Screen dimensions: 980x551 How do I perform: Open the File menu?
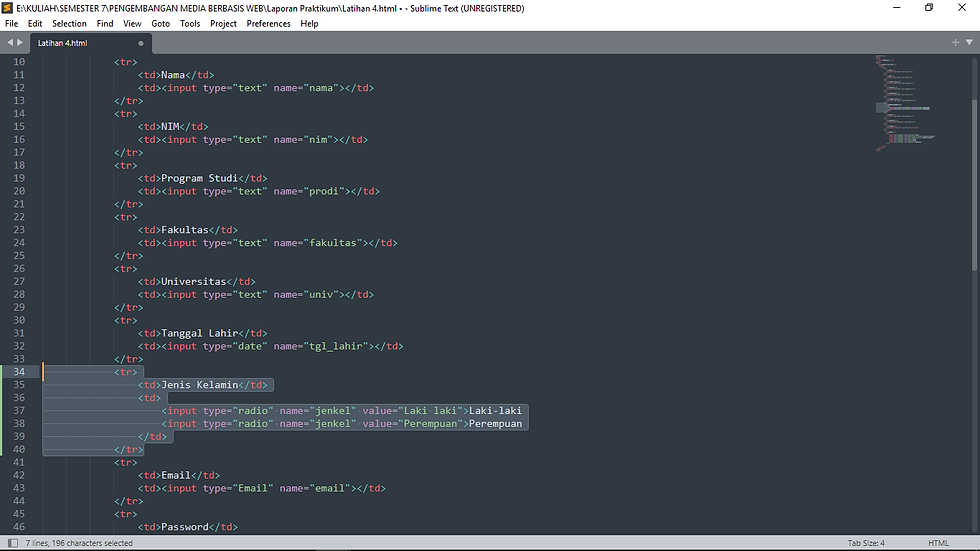pos(11,24)
